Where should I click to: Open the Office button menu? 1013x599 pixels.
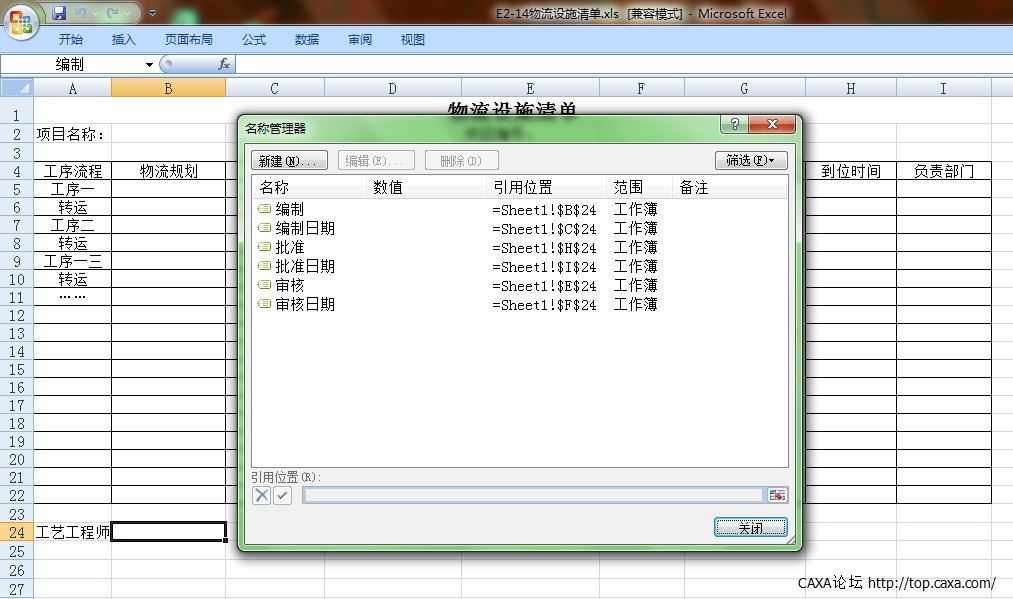[21, 21]
